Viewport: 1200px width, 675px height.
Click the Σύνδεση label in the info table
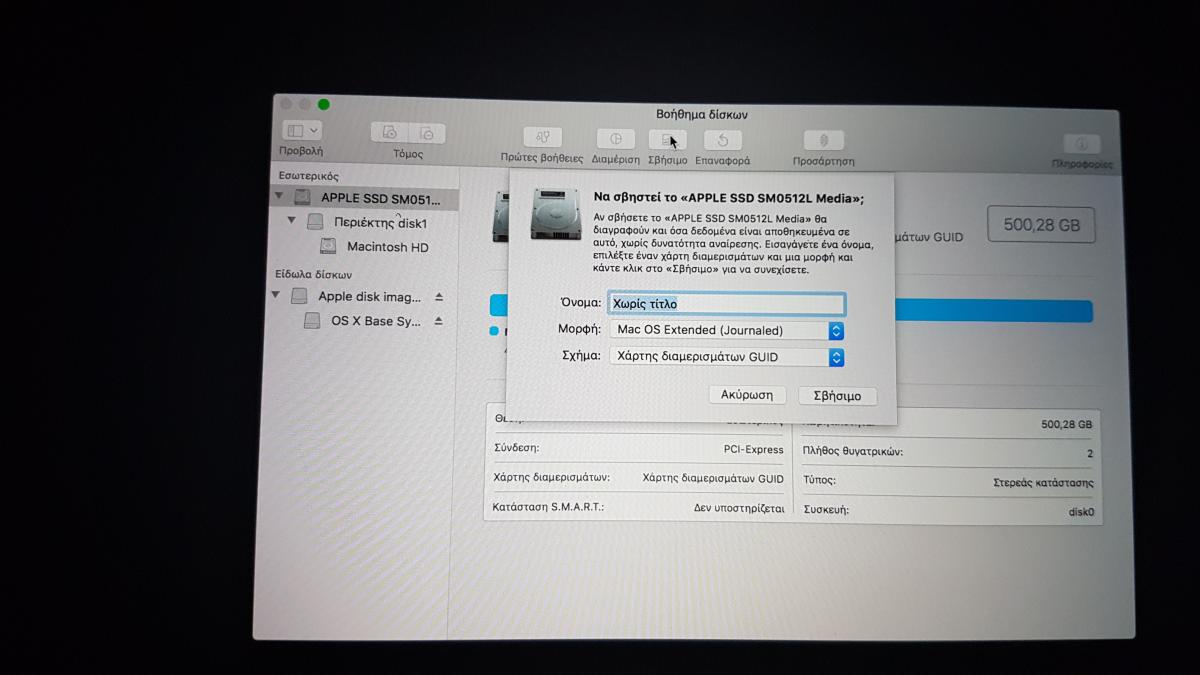coord(516,448)
